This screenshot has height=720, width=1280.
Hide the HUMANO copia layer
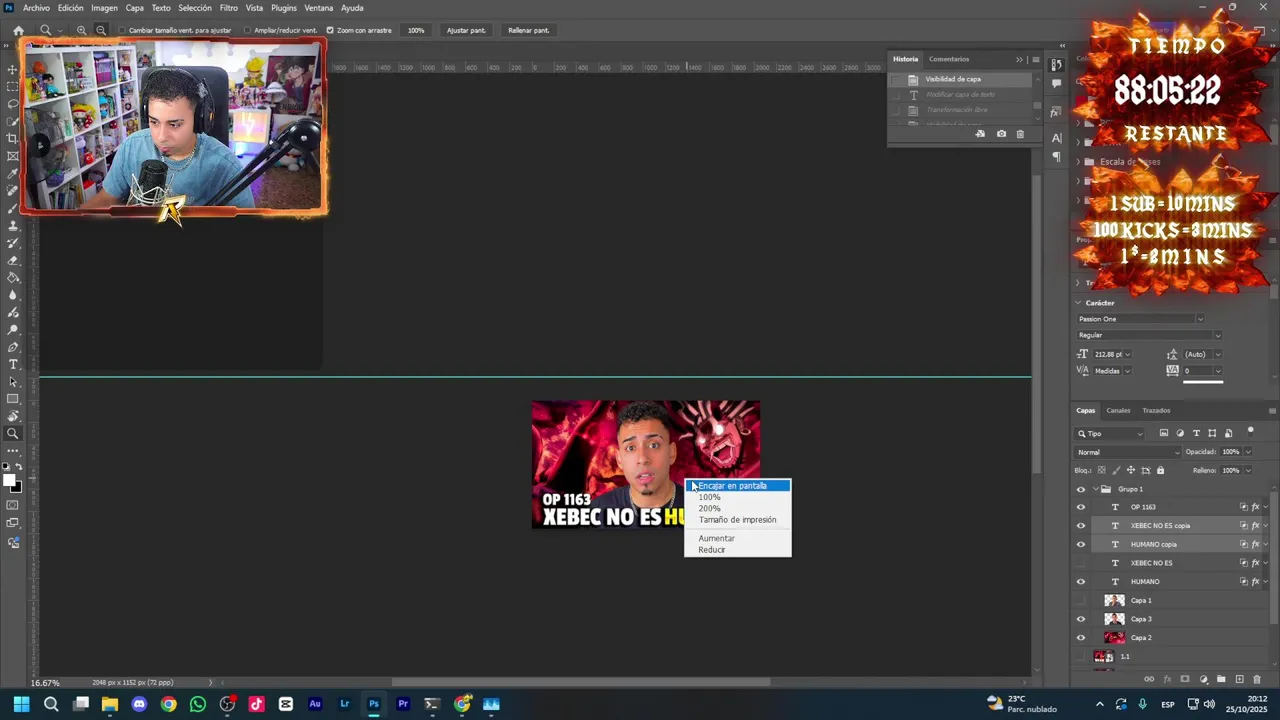[x=1080, y=545]
